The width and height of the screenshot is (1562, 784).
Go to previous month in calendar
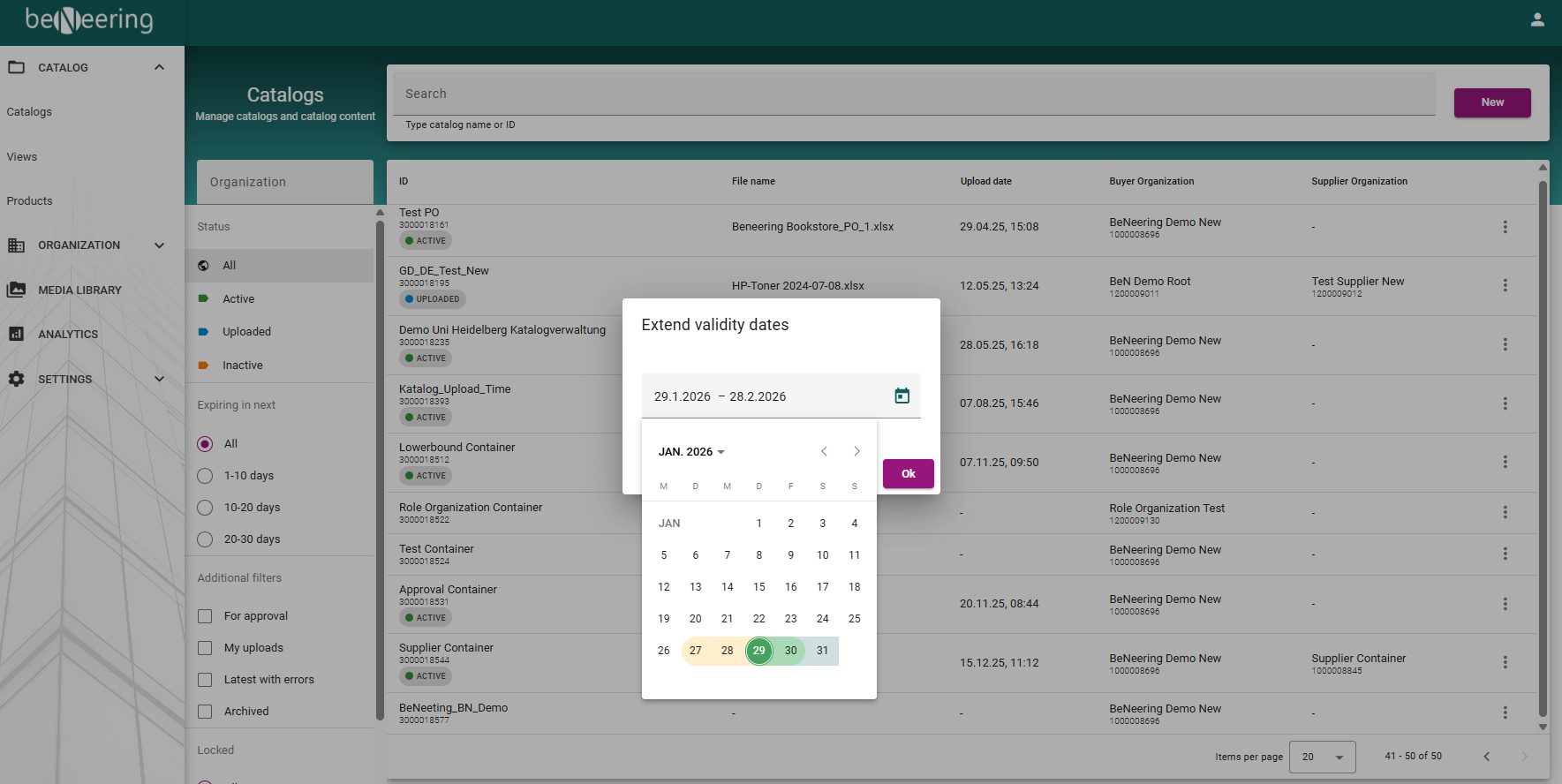824,451
